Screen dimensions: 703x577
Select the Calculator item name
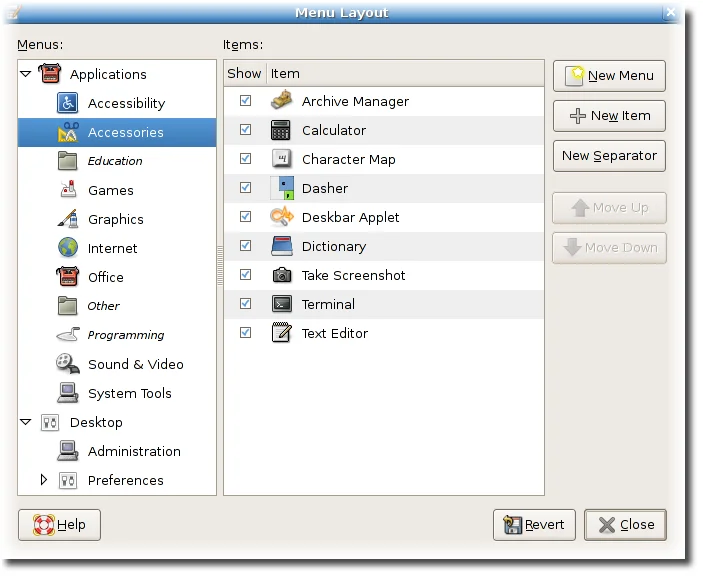coord(334,130)
